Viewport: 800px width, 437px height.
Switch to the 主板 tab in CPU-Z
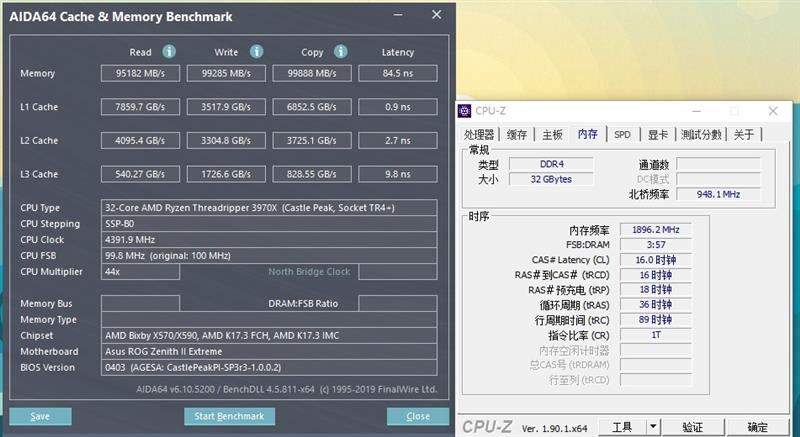552,135
